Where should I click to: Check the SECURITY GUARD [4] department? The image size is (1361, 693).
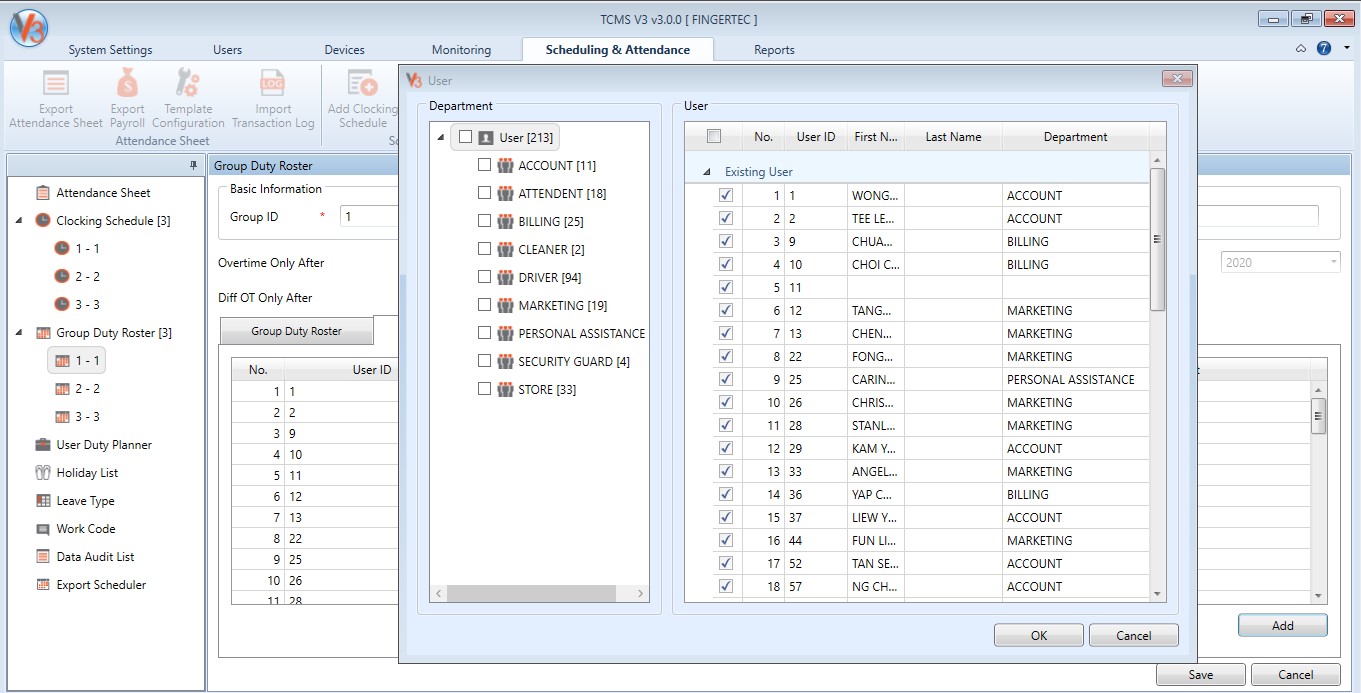pyautogui.click(x=485, y=361)
